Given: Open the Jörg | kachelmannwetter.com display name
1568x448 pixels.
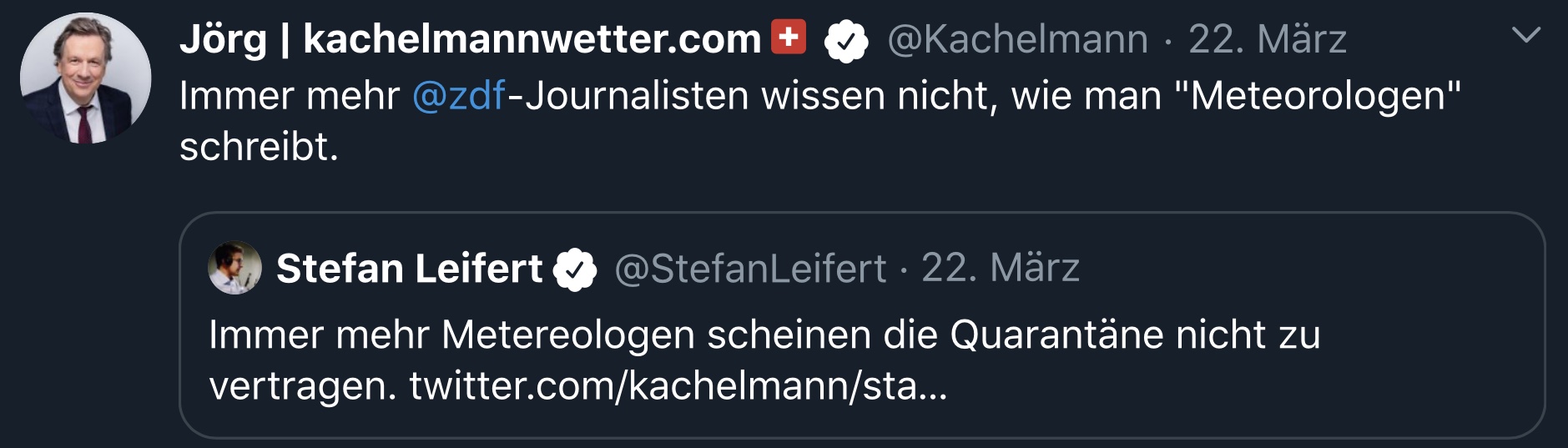Looking at the screenshot, I should pyautogui.click(x=470, y=39).
